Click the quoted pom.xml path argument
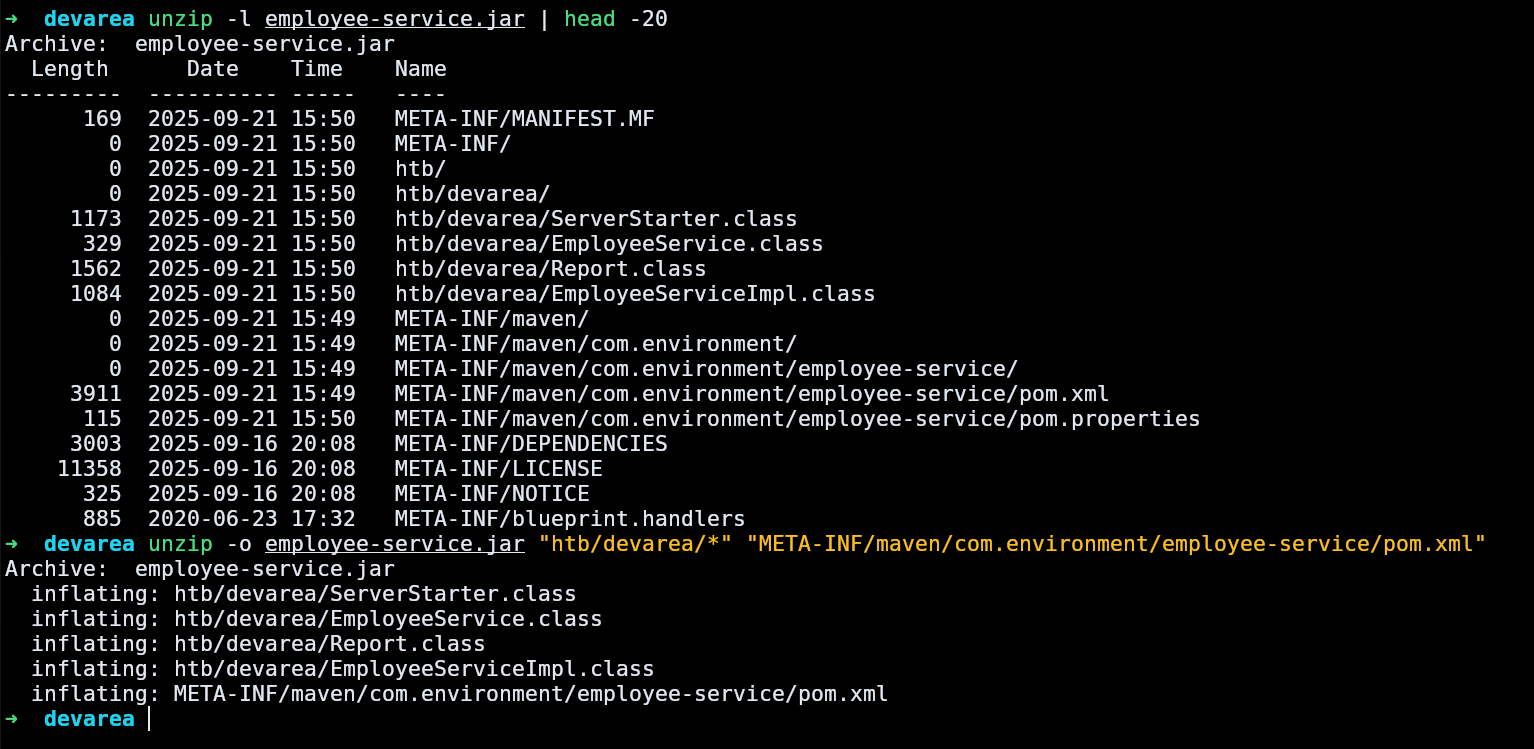This screenshot has width=1534, height=749. click(x=1116, y=544)
